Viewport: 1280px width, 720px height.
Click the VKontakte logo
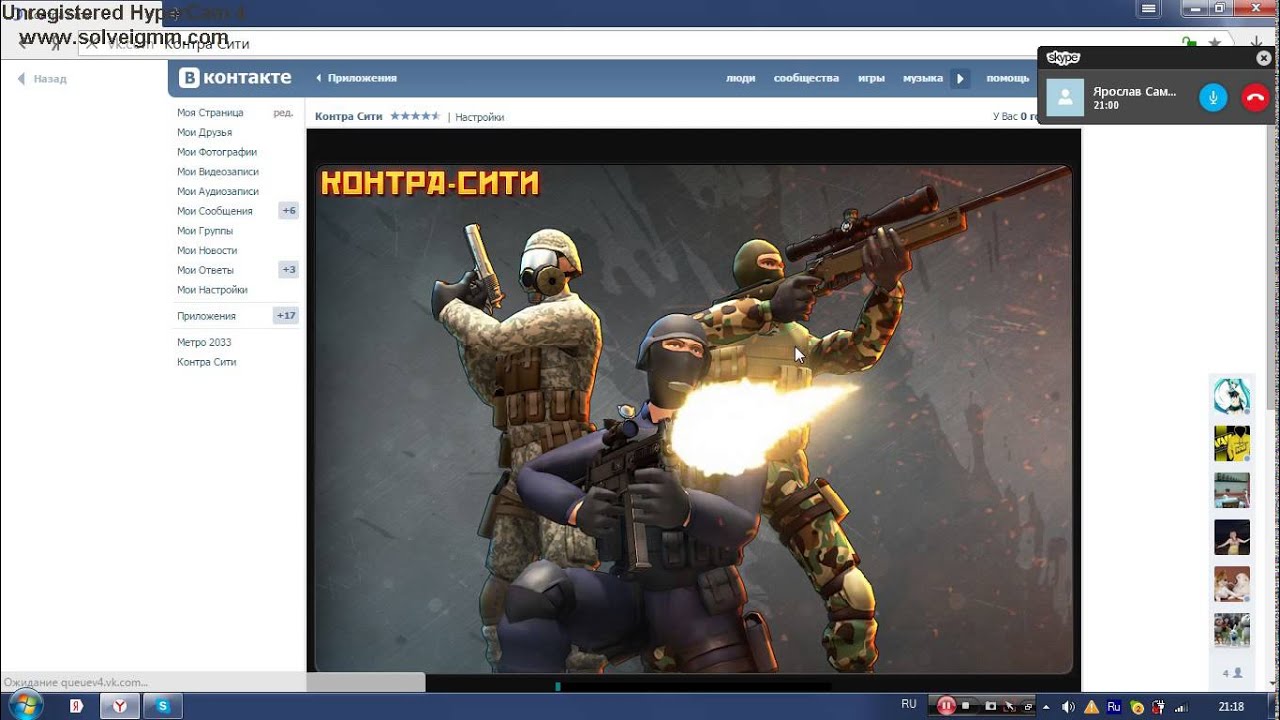point(235,78)
